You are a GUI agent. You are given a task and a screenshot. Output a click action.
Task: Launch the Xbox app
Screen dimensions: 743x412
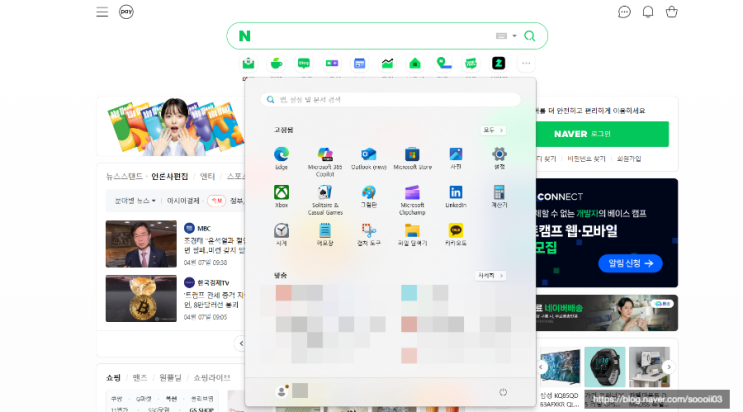281,192
